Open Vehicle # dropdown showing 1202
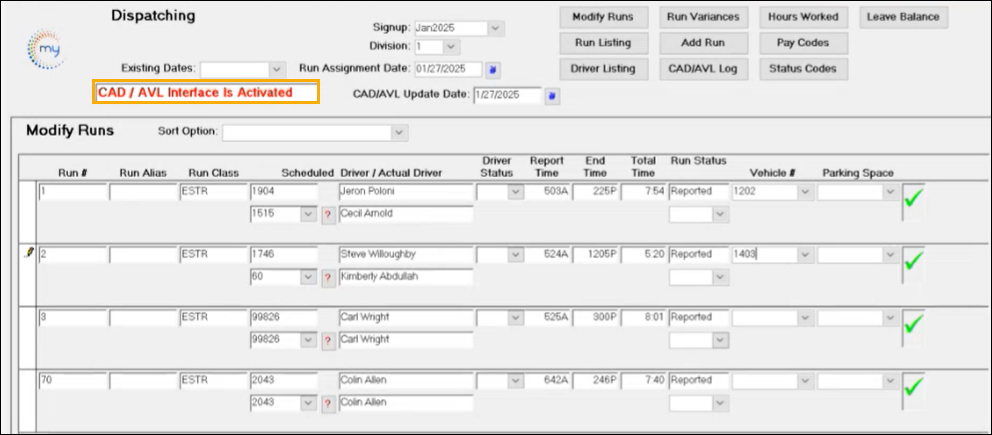992x435 pixels. click(806, 191)
